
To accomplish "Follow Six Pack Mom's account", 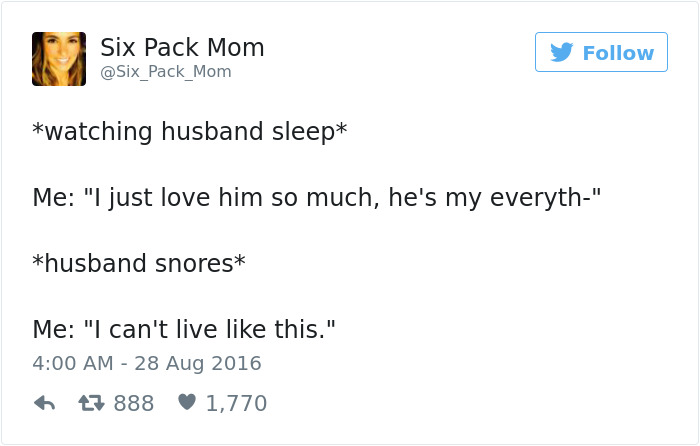I will coord(601,52).
